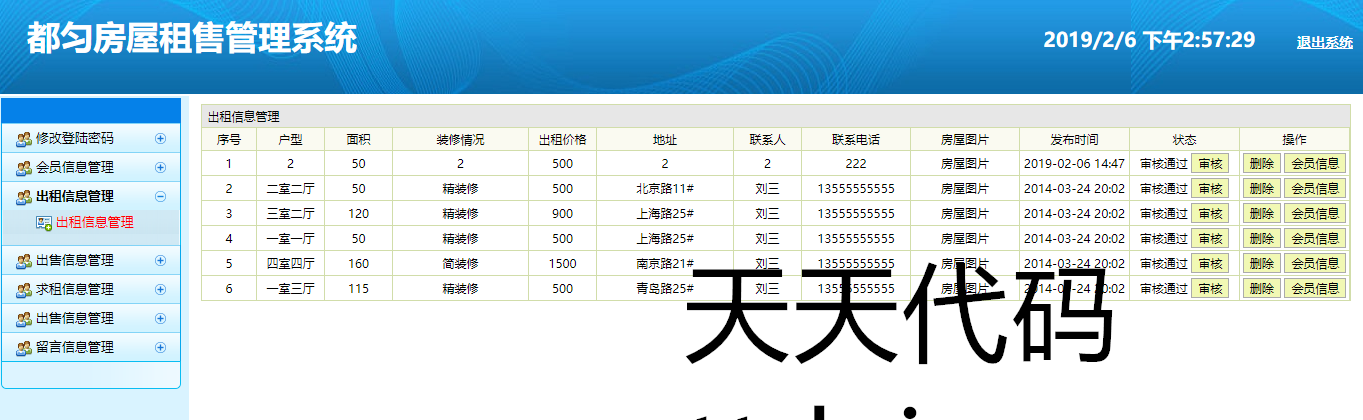Expand the 留言信息管理 plus icon
1363x420 pixels.
[160, 348]
